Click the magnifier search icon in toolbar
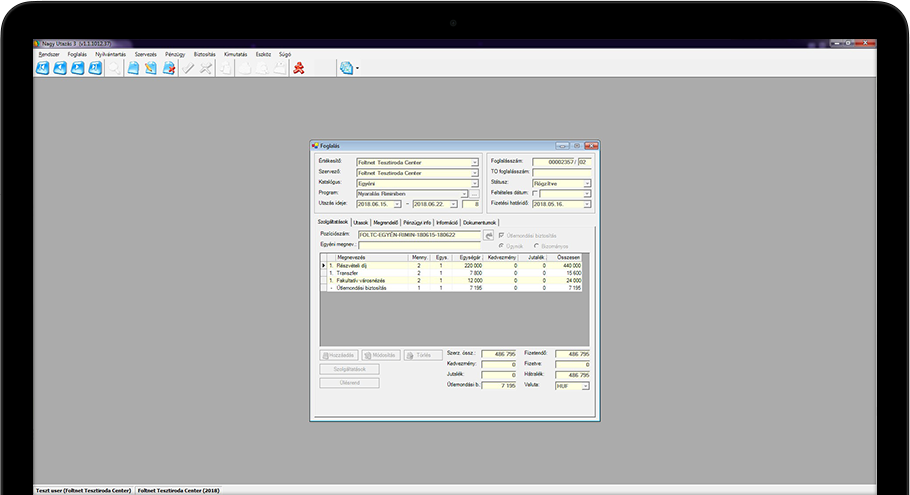The width and height of the screenshot is (910, 495). pyautogui.click(x=115, y=68)
